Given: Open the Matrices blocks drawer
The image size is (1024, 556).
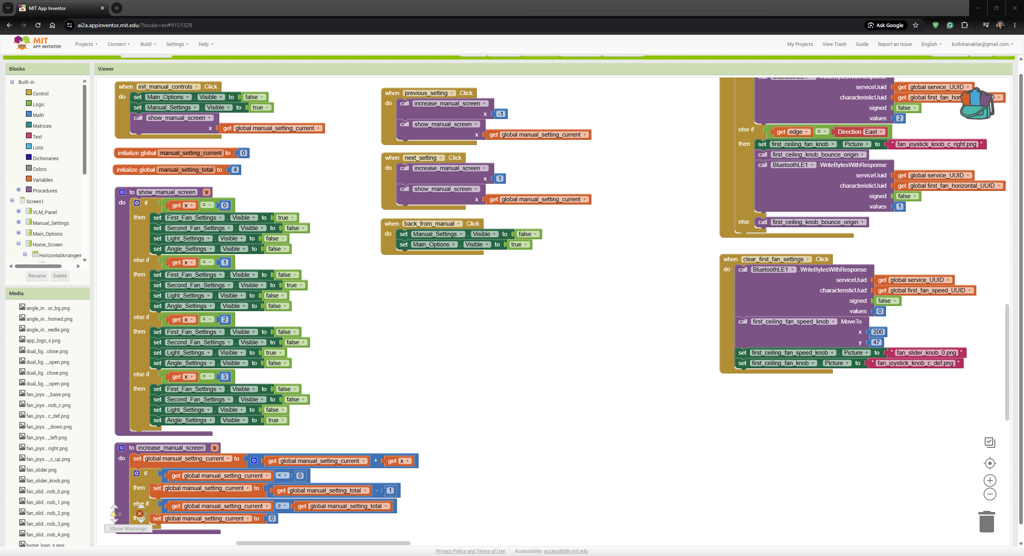Looking at the screenshot, I should tap(39, 125).
